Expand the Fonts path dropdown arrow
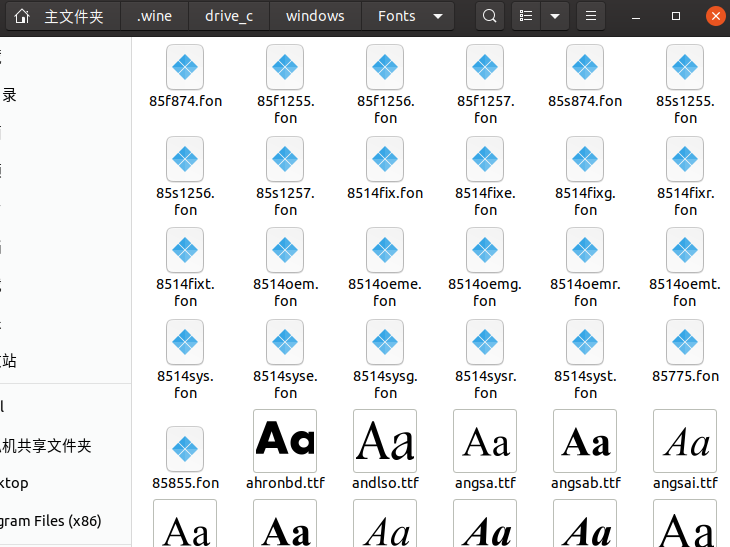730x547 pixels. tap(438, 16)
